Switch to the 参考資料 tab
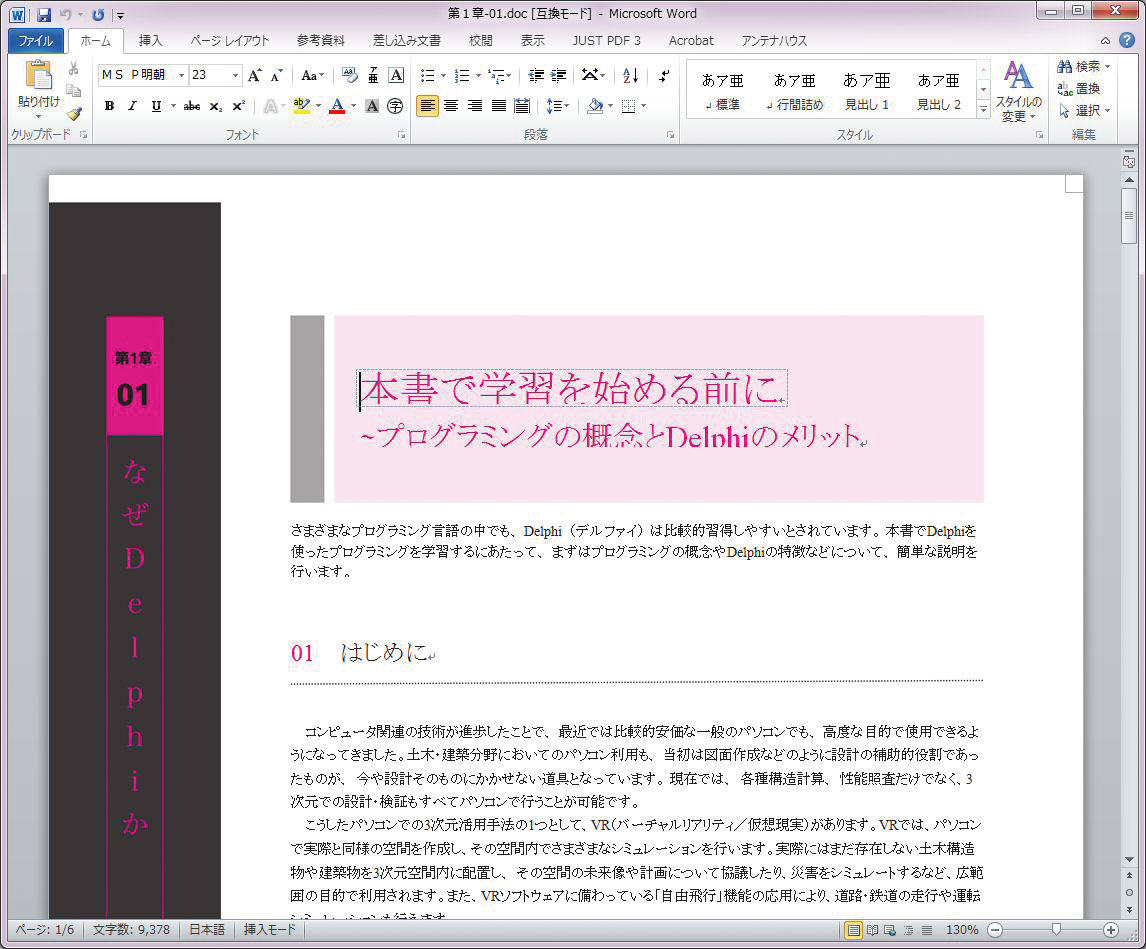Image resolution: width=1146 pixels, height=949 pixels. [320, 41]
